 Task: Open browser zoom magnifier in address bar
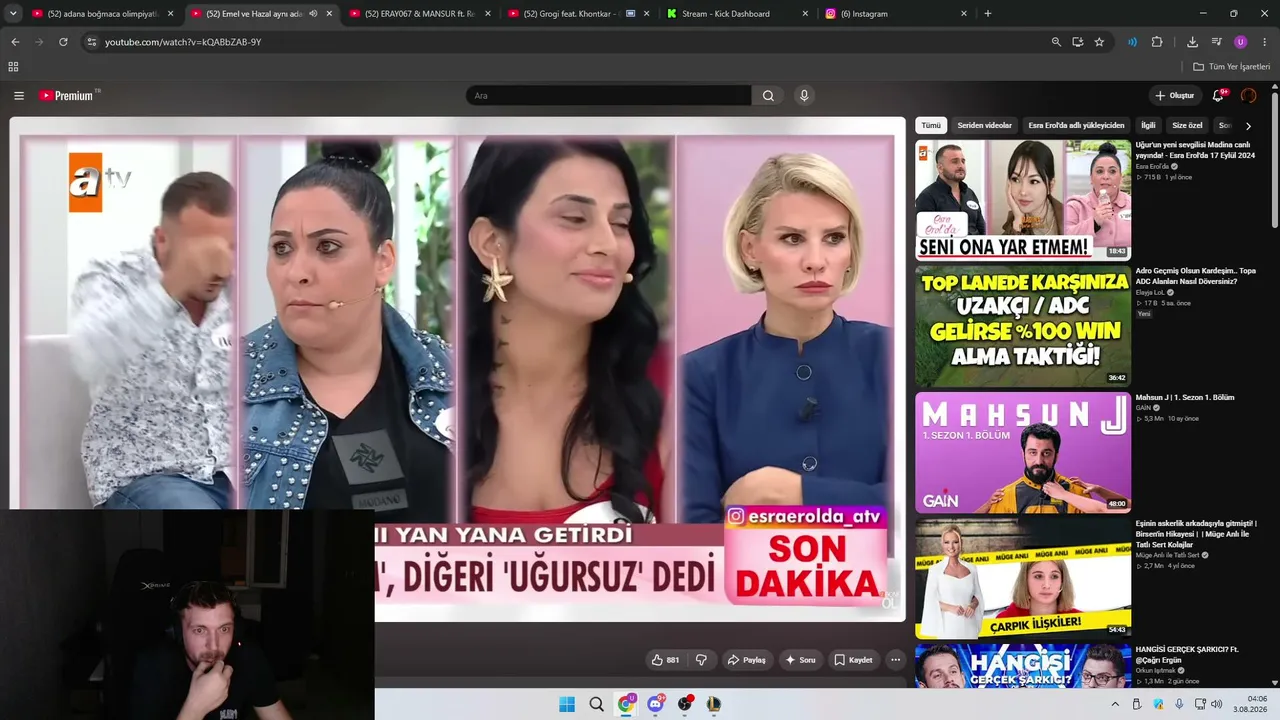pyautogui.click(x=1056, y=42)
